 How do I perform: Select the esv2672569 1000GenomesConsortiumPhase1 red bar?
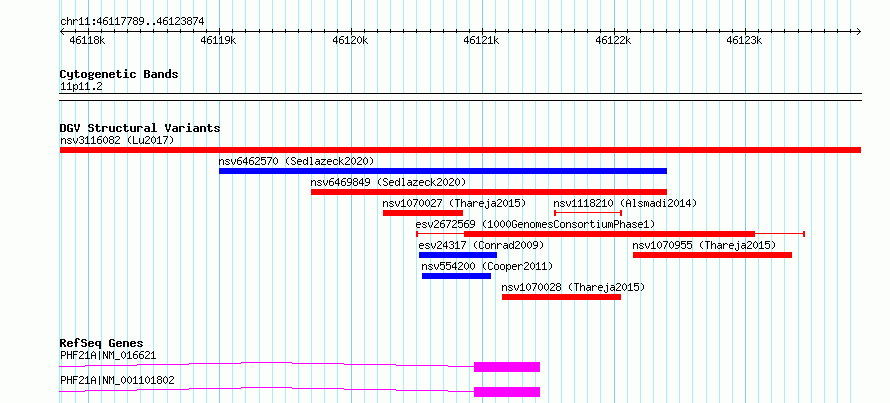[x=609, y=234]
